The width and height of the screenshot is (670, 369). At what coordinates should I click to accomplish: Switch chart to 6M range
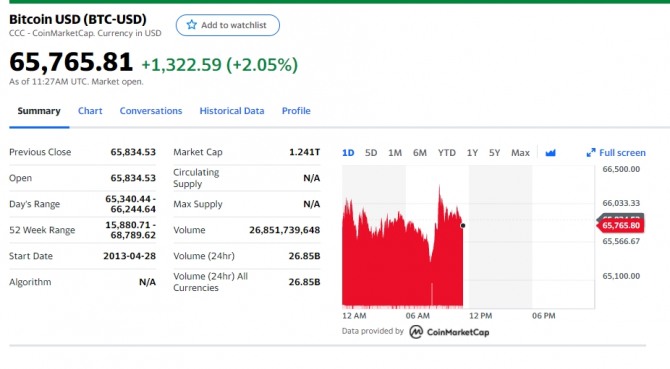point(420,152)
